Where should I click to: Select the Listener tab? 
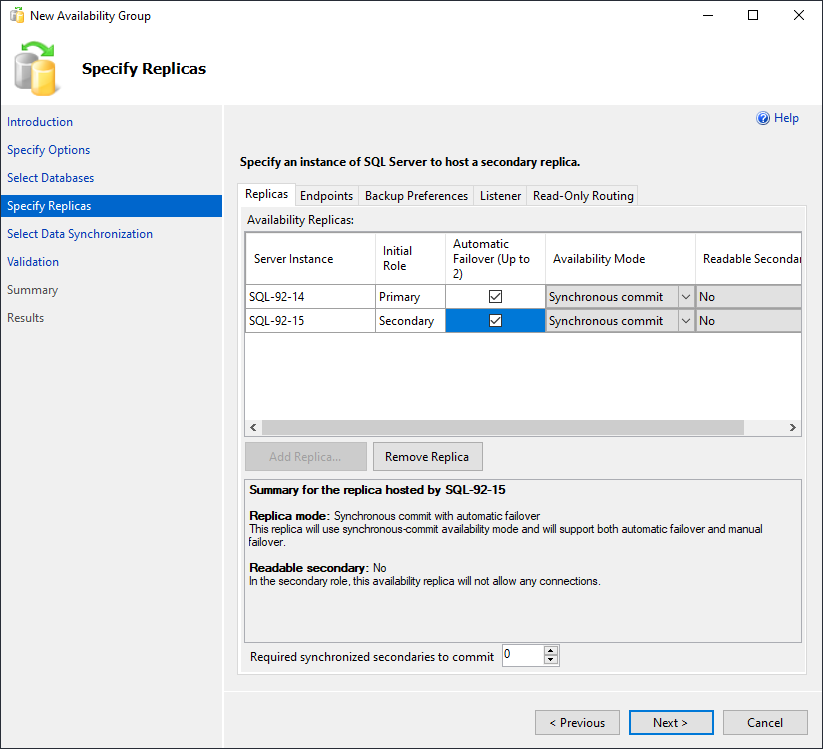click(x=500, y=196)
